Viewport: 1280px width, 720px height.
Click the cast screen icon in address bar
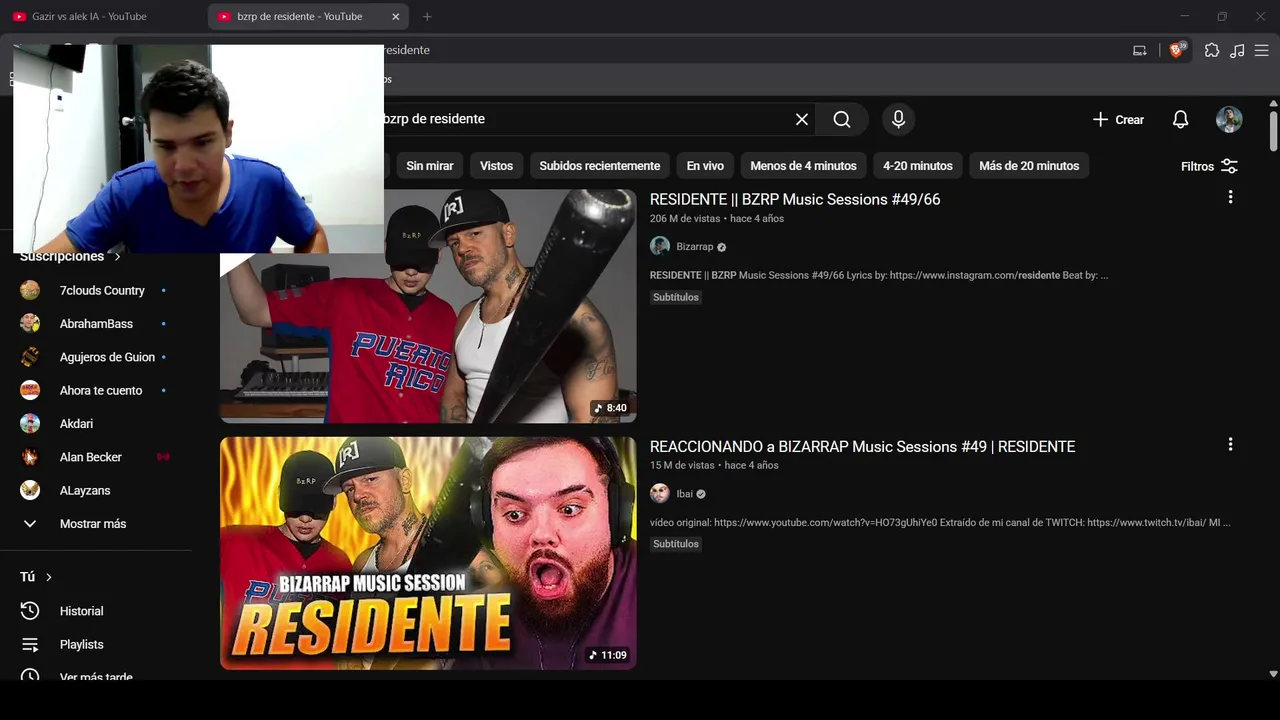1139,50
